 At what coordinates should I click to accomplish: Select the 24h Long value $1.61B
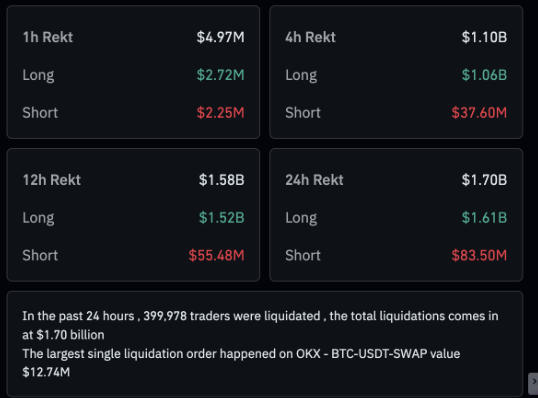coord(484,218)
